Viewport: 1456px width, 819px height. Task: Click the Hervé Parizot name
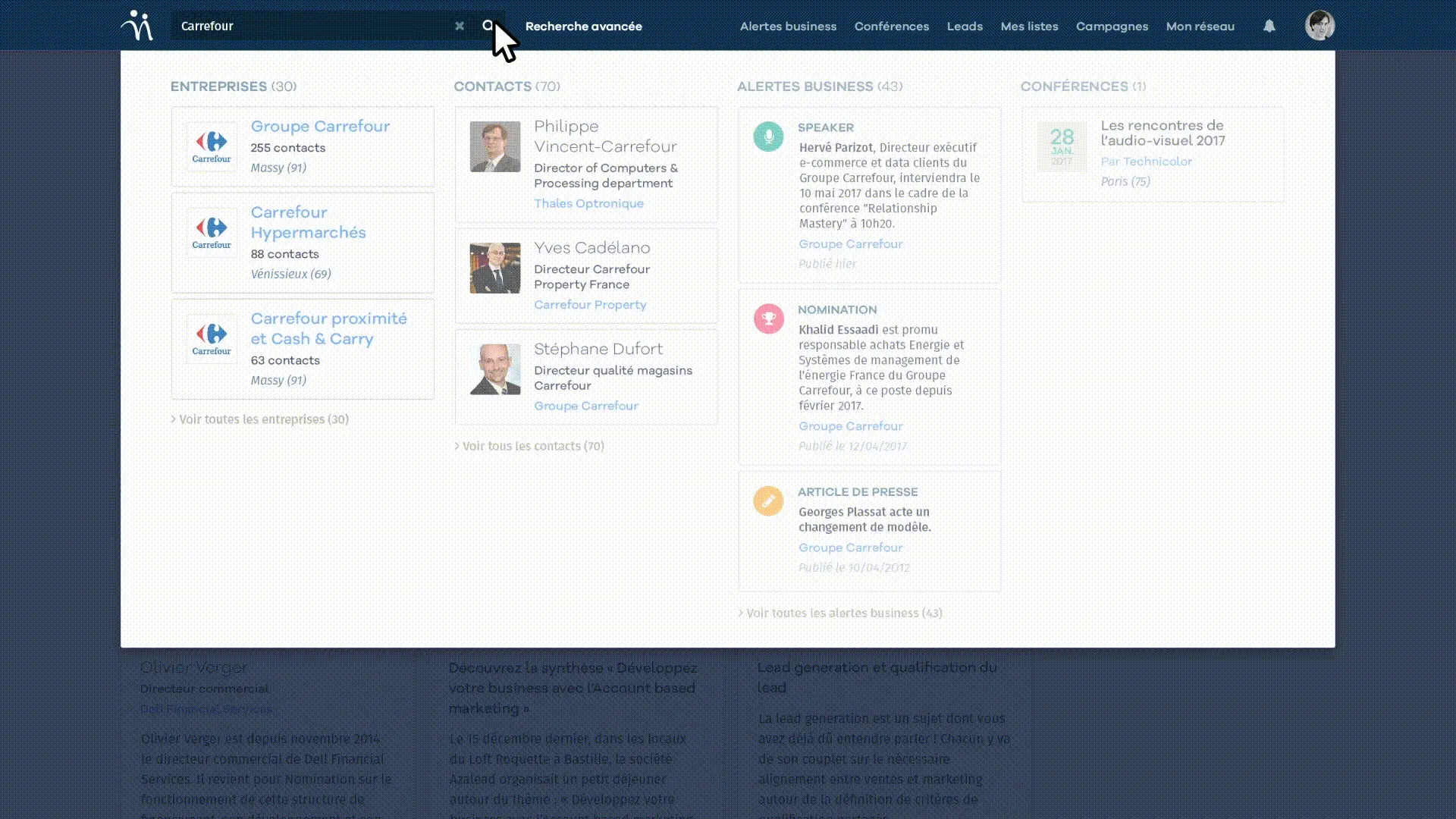click(x=835, y=148)
